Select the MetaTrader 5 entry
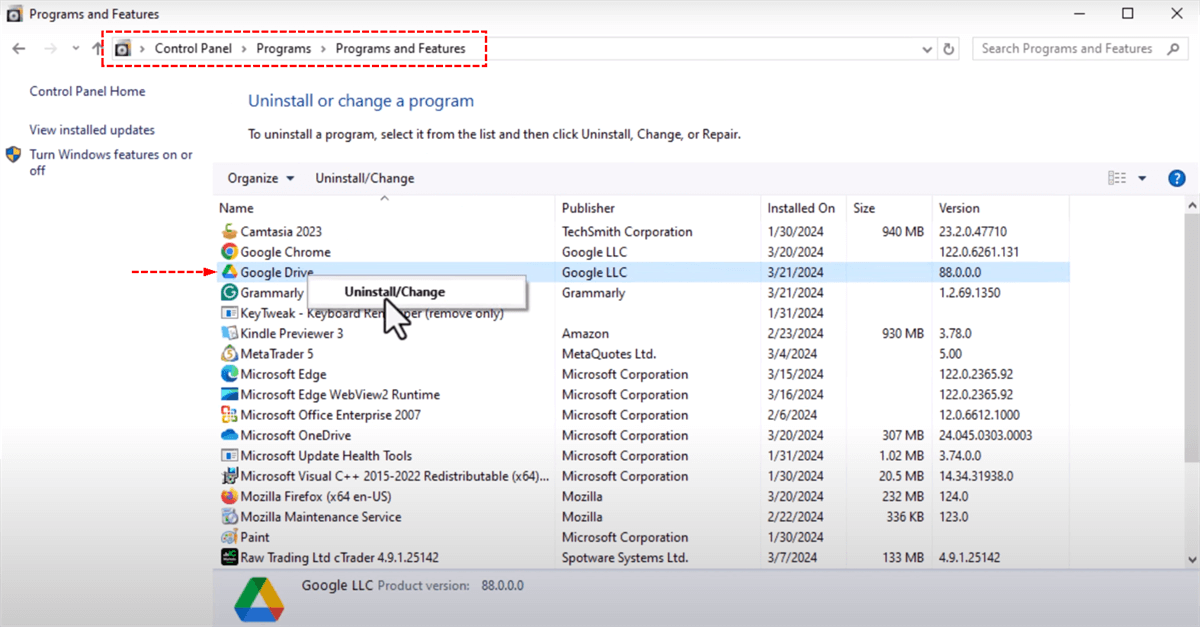 coord(277,354)
